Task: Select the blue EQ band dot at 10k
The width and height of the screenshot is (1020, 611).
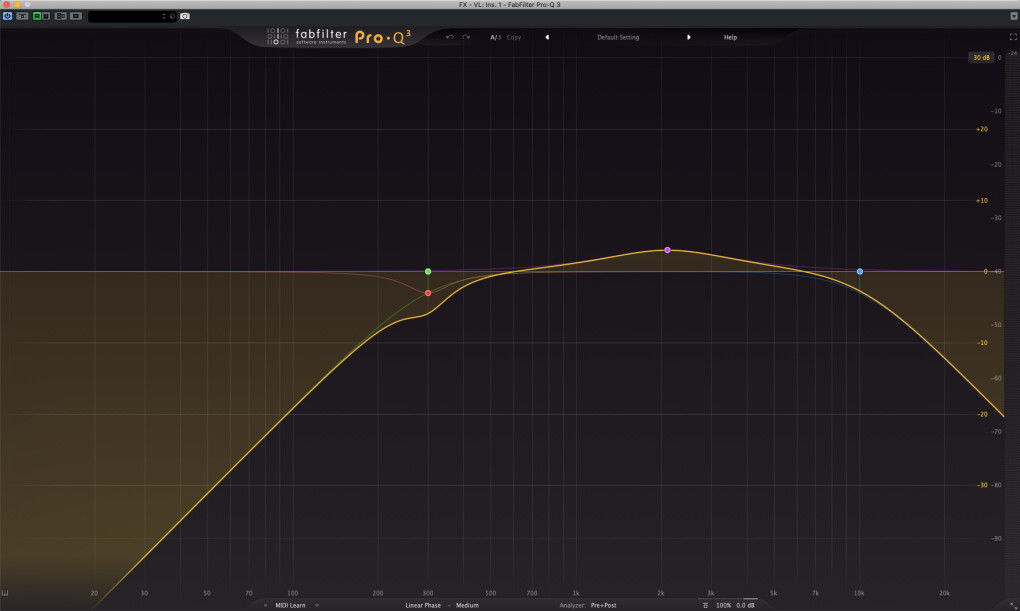Action: click(860, 271)
